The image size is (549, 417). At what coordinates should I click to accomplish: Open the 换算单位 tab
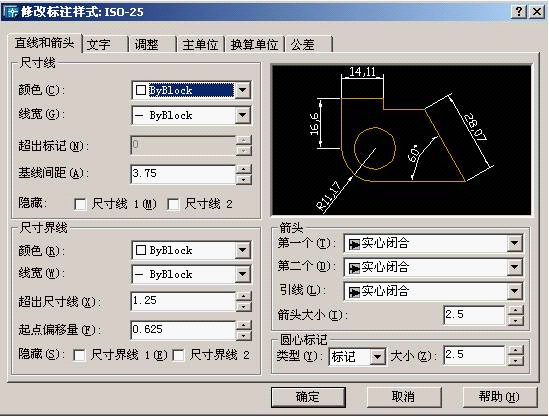click(x=254, y=44)
